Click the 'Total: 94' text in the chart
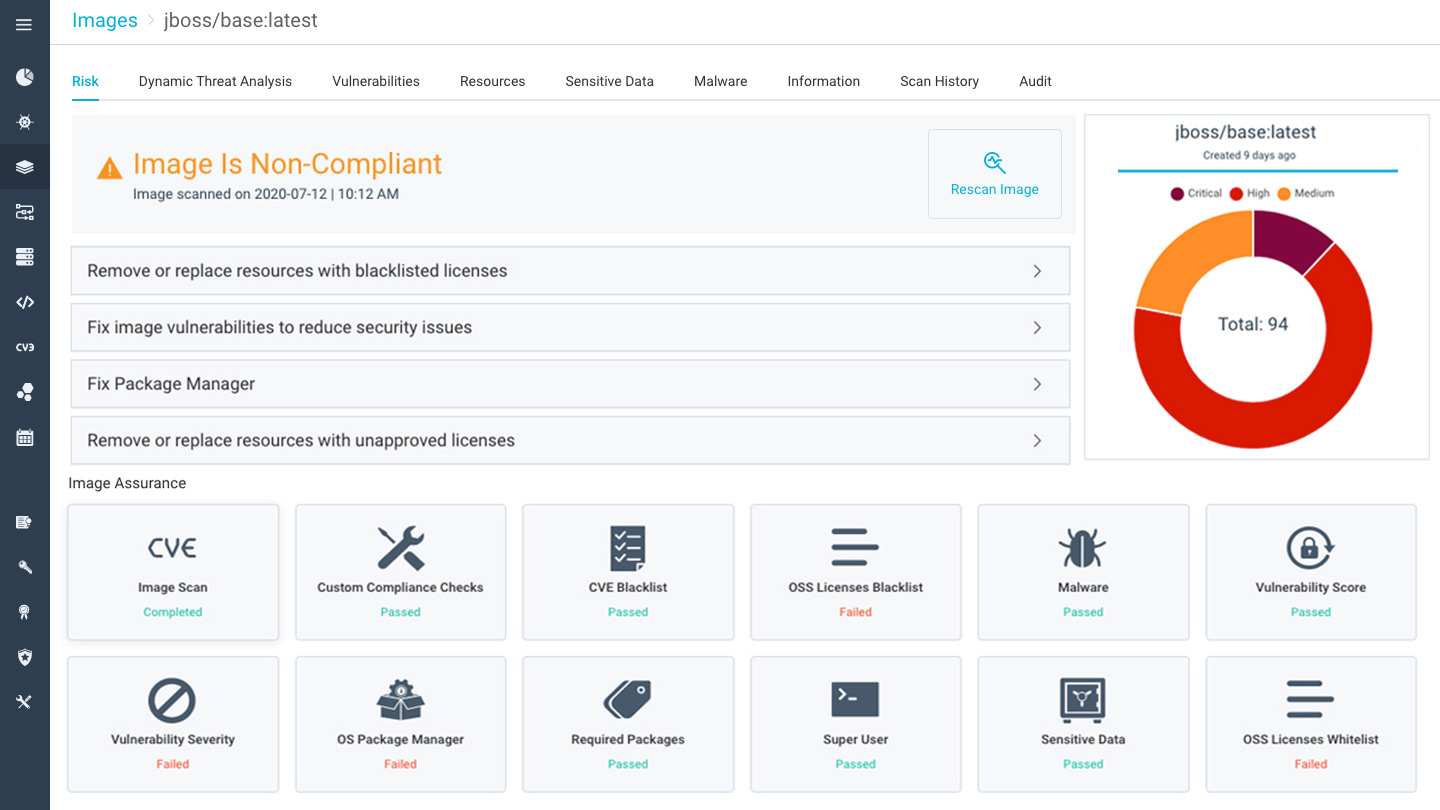 coord(1253,324)
